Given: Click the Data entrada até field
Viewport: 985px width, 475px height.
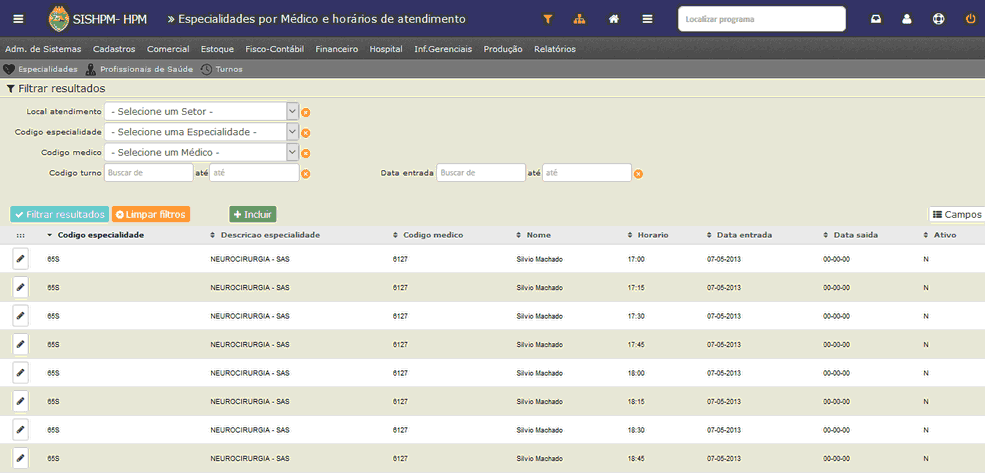Looking at the screenshot, I should tap(587, 173).
